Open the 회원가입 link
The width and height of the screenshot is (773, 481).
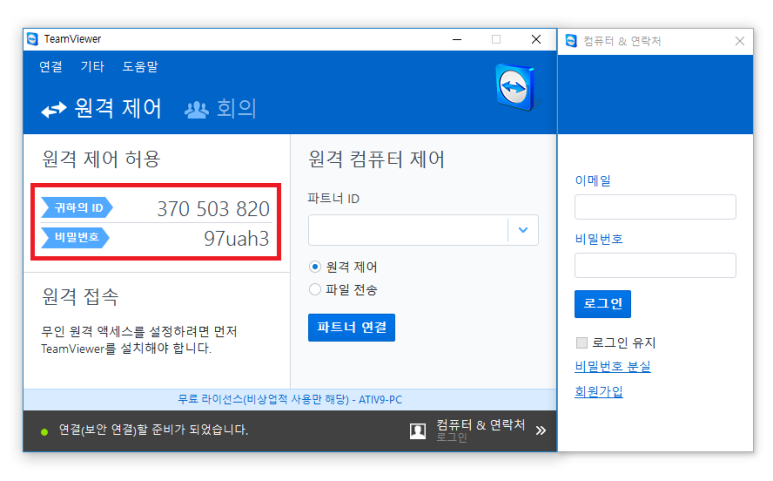(x=598, y=391)
